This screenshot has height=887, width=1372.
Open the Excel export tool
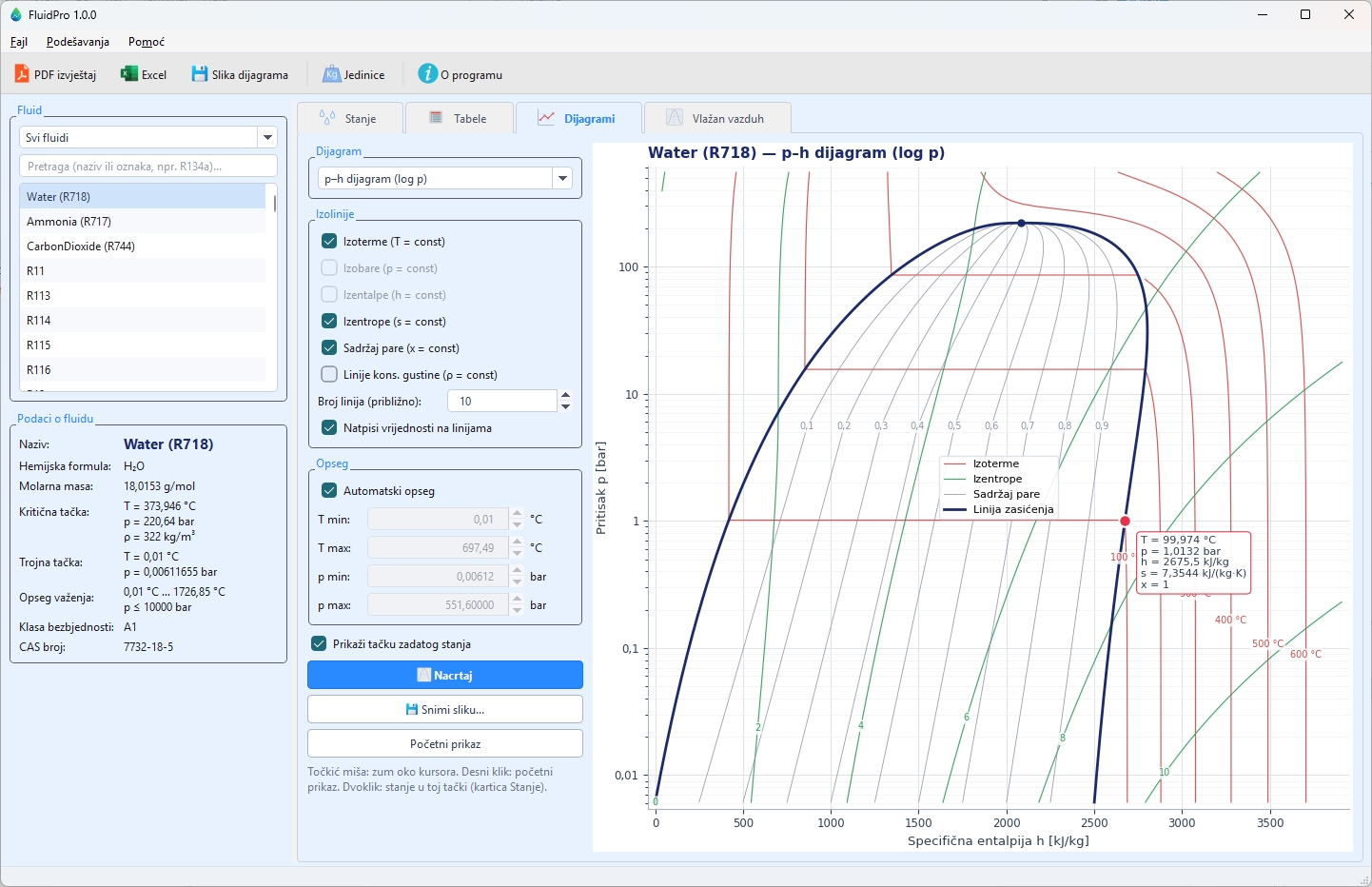click(x=144, y=74)
